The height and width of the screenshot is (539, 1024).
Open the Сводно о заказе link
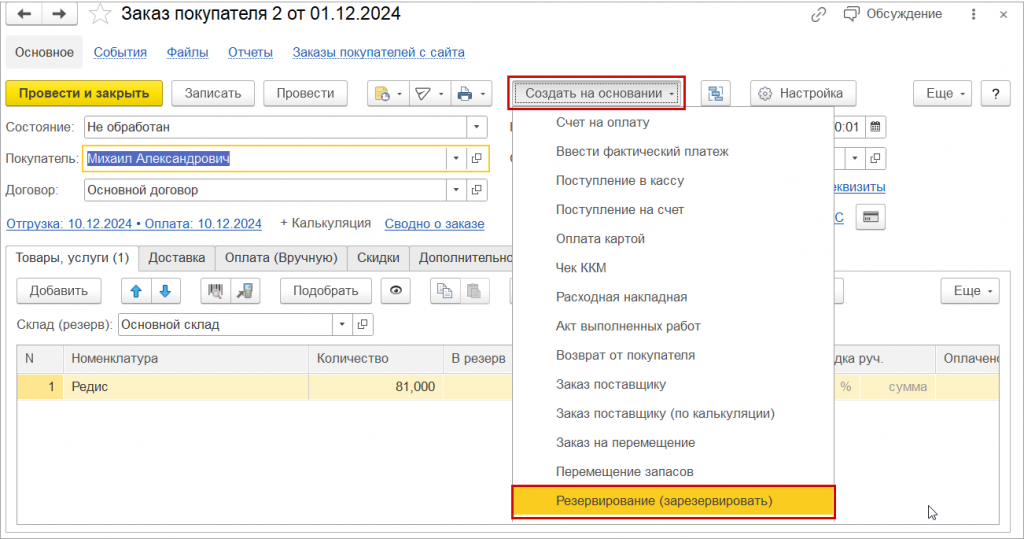click(434, 224)
